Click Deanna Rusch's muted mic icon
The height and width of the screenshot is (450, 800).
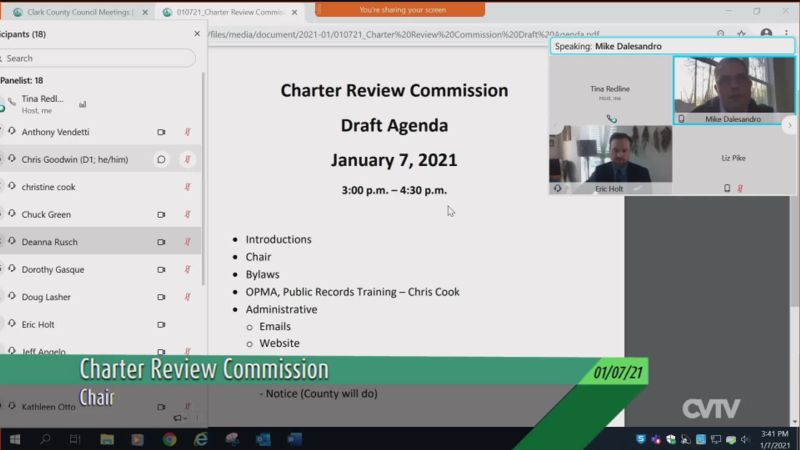[187, 242]
